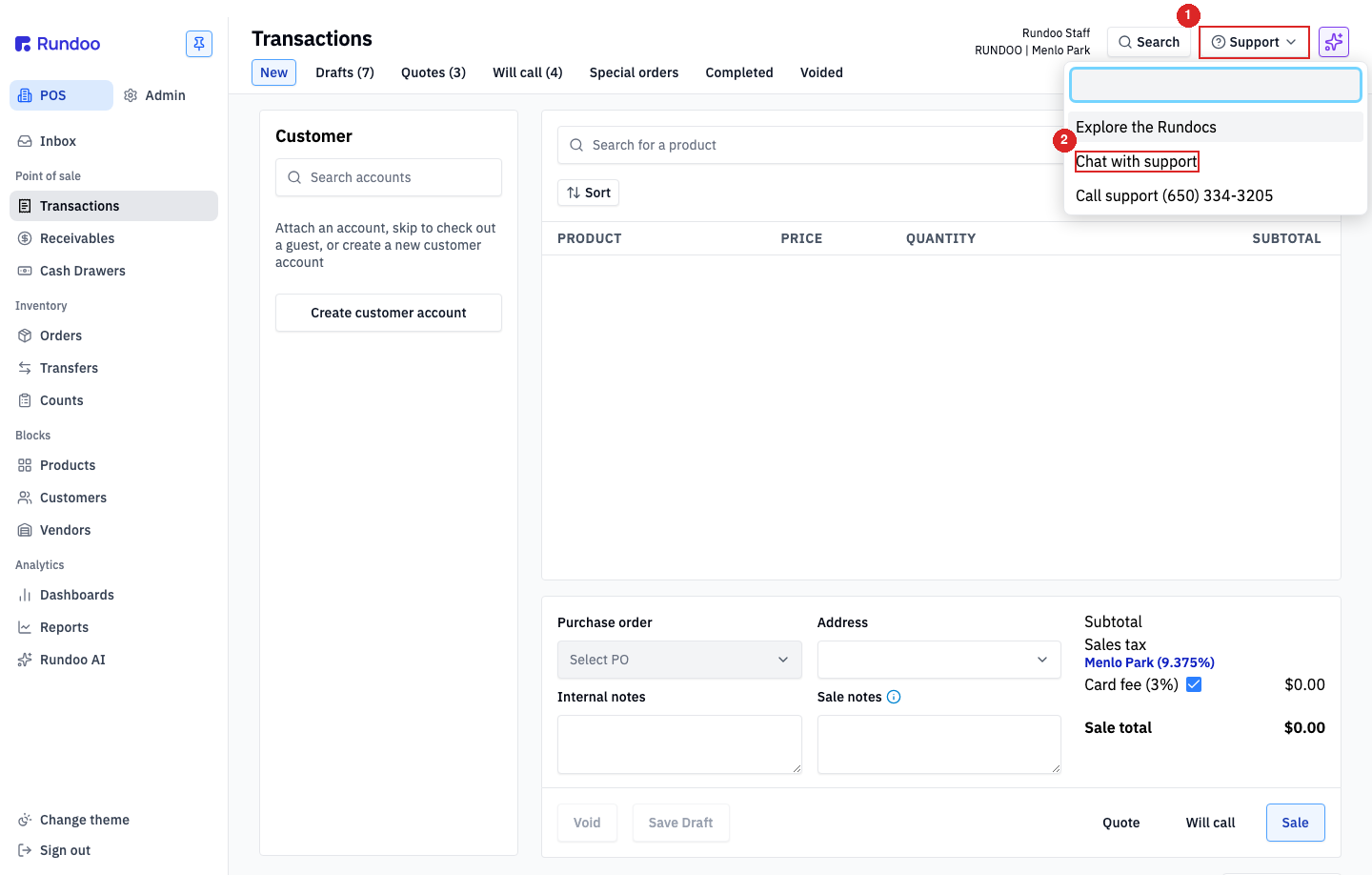
Task: Click the Dashboards bar chart icon
Action: 25,595
